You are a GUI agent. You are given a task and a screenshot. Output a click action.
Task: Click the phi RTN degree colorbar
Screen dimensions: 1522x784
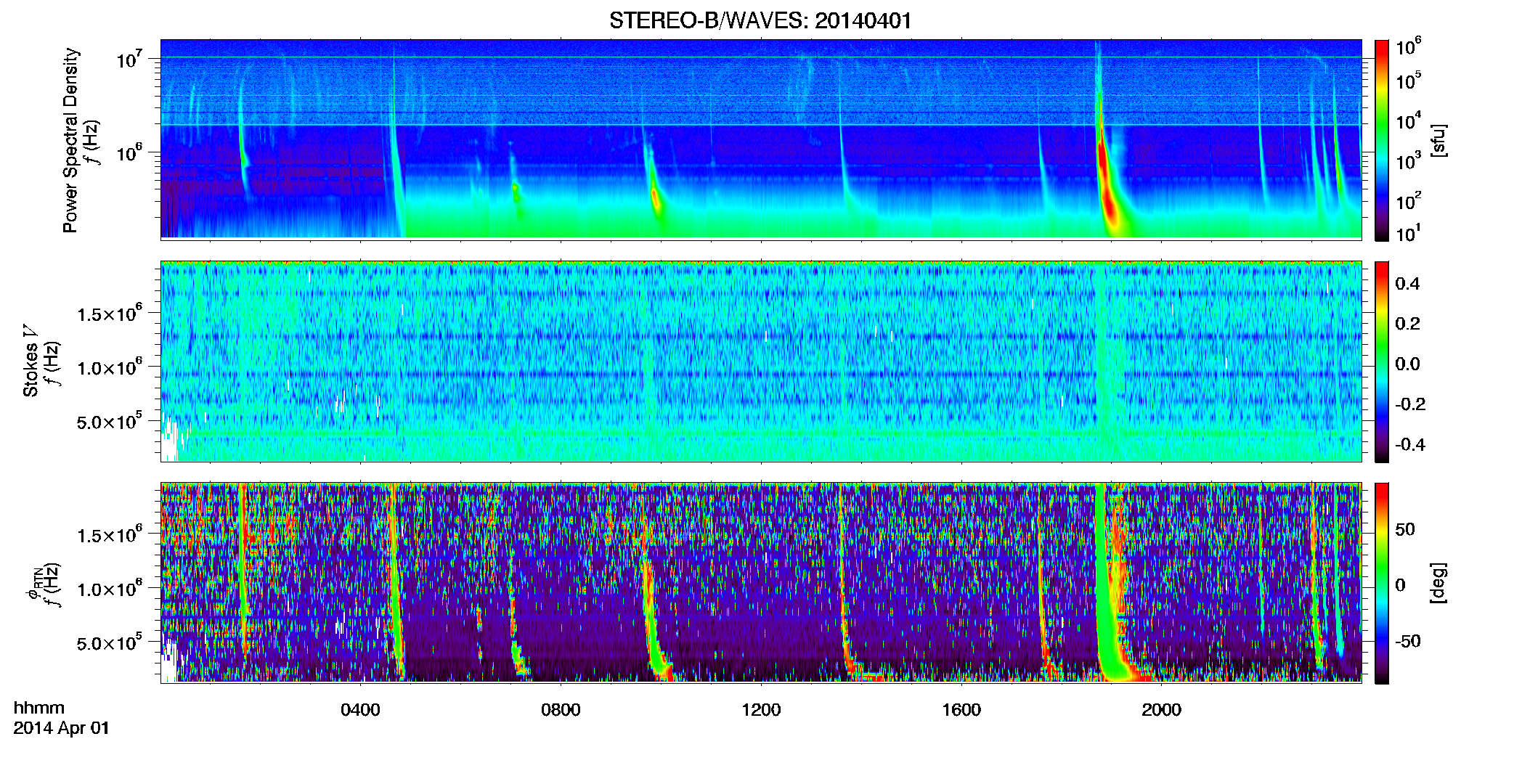pos(1382,583)
